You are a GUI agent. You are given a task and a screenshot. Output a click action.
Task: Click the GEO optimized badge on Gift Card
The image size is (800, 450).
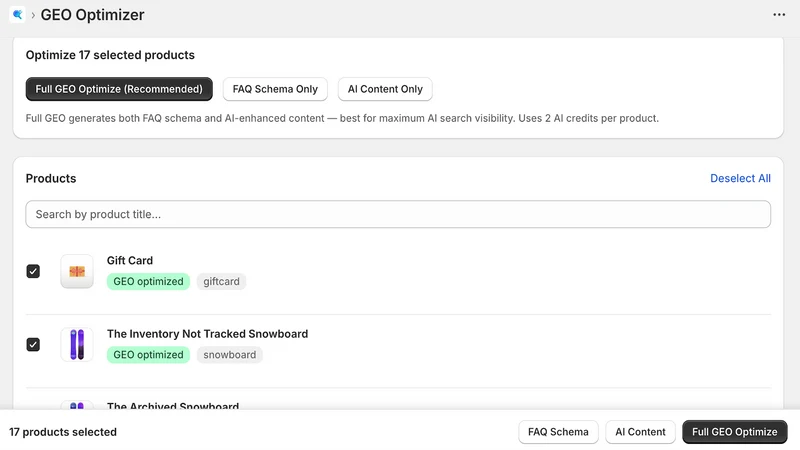point(148,281)
